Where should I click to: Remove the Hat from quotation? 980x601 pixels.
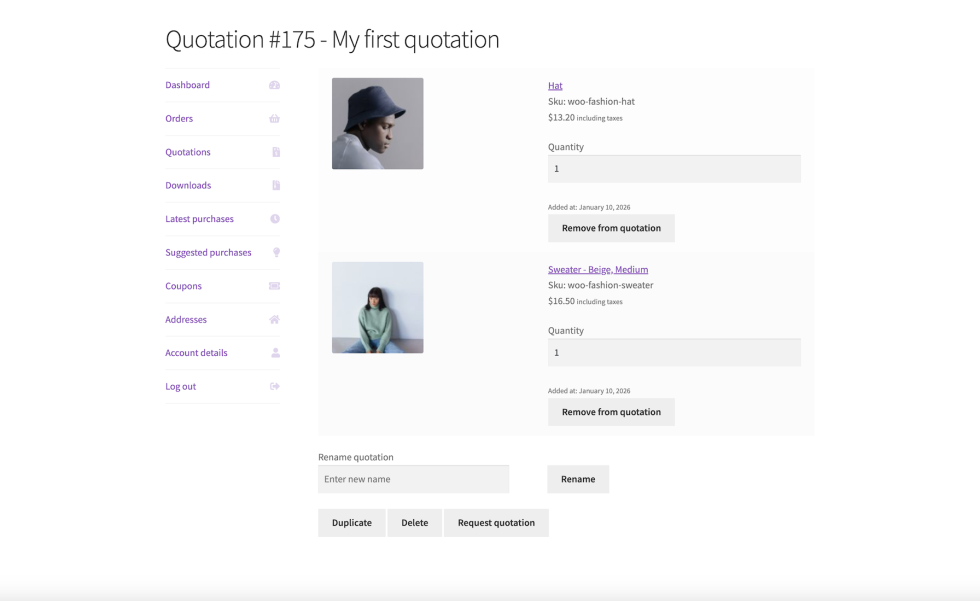611,228
